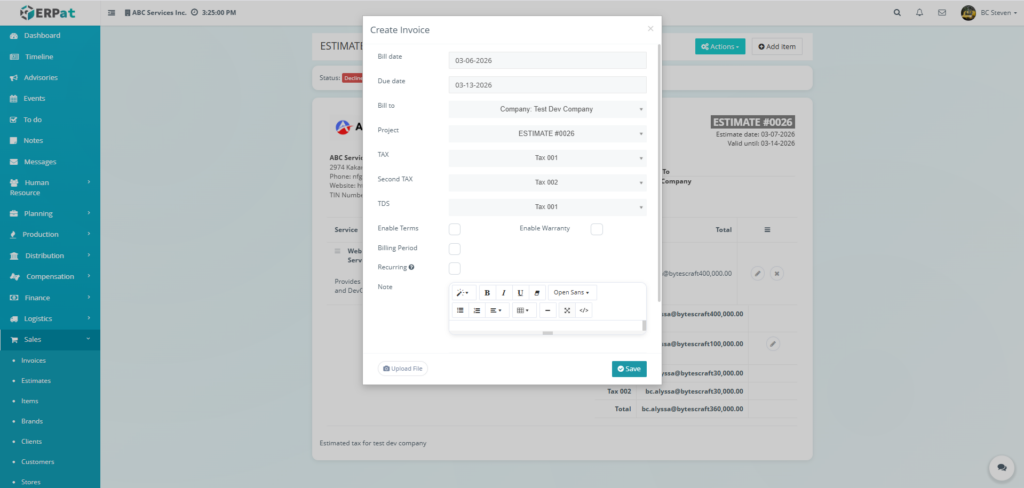
Task: Enable the Warranty checkbox
Action: pyautogui.click(x=596, y=229)
